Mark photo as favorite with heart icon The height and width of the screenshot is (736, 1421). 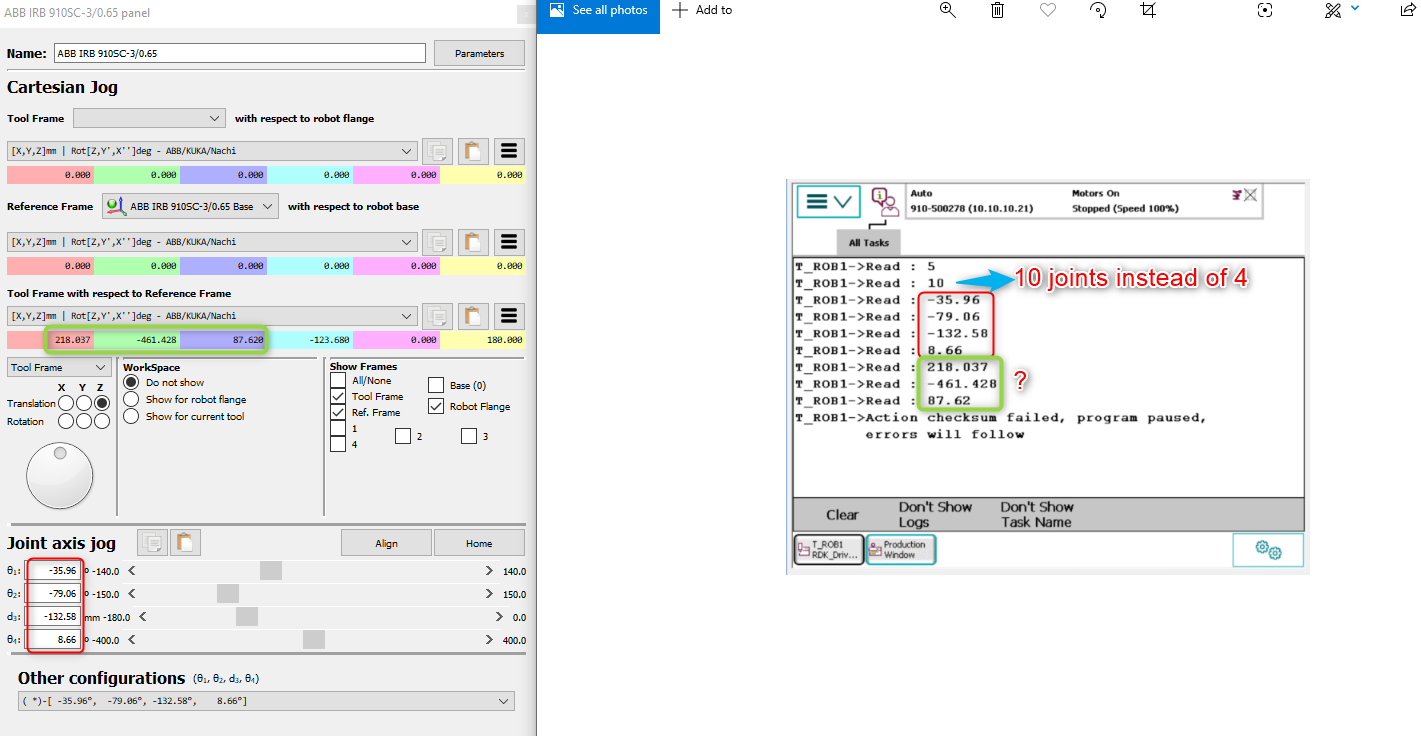tap(1047, 10)
